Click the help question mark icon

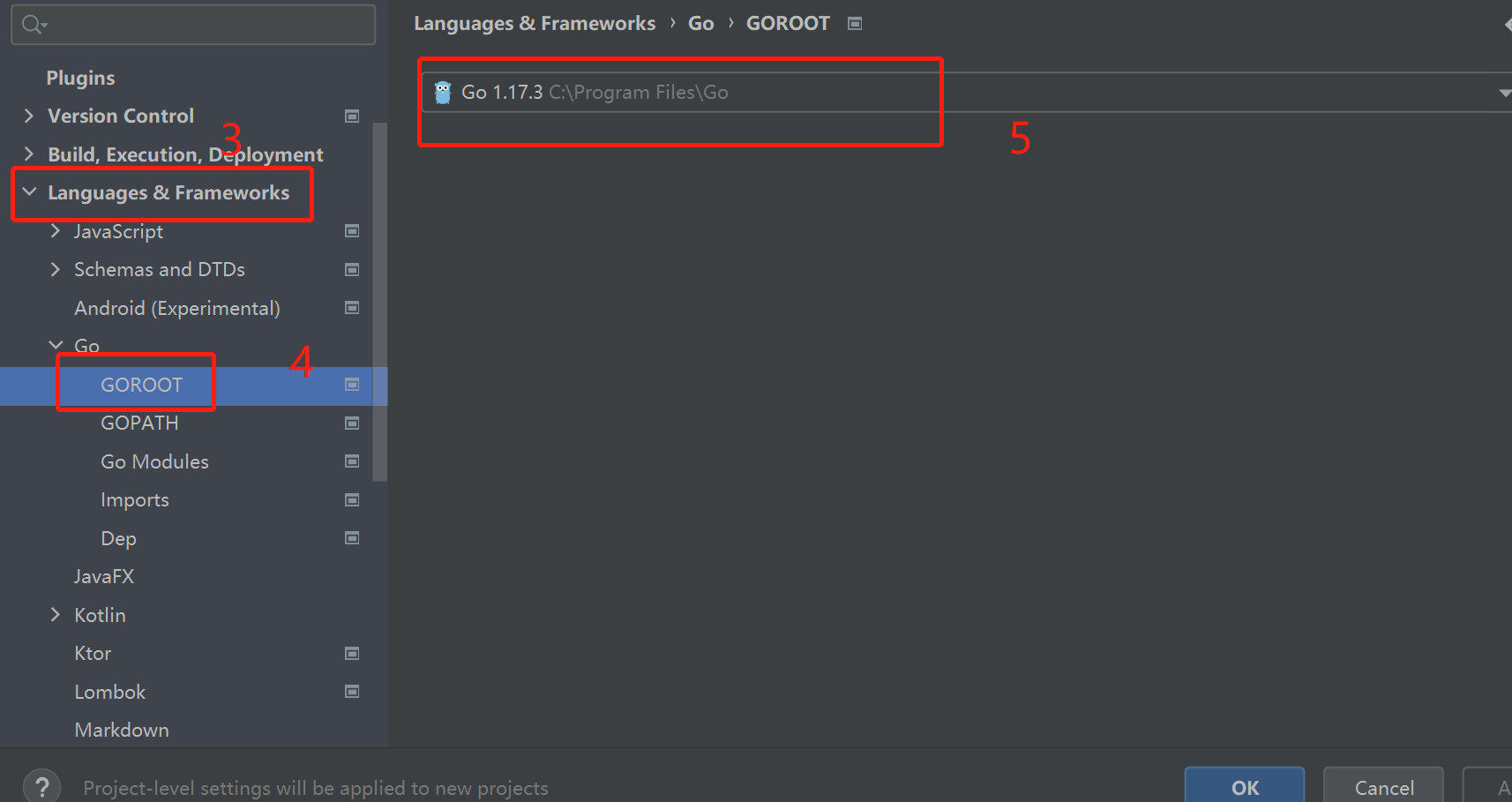click(41, 786)
